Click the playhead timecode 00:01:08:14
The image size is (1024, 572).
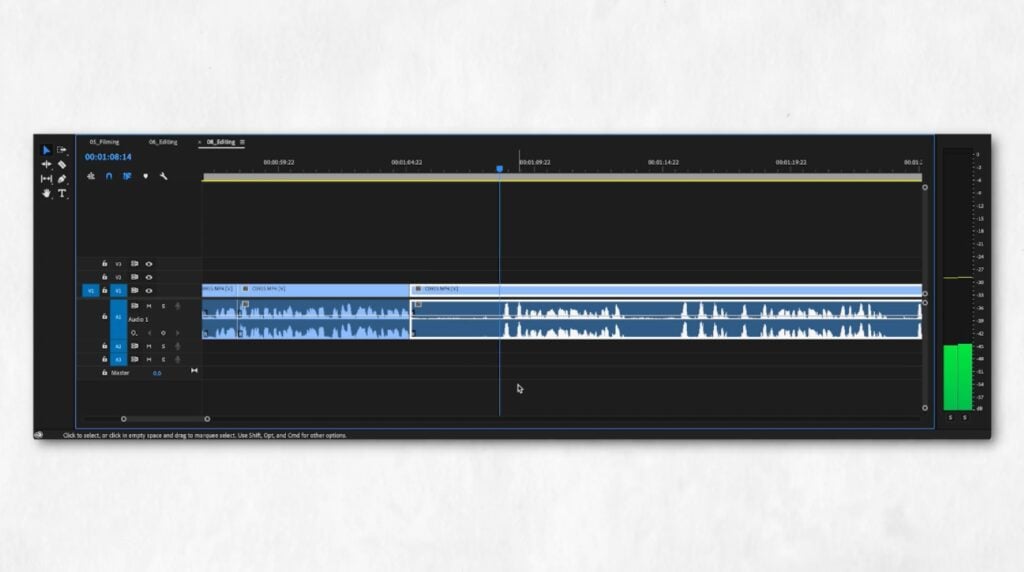click(108, 157)
